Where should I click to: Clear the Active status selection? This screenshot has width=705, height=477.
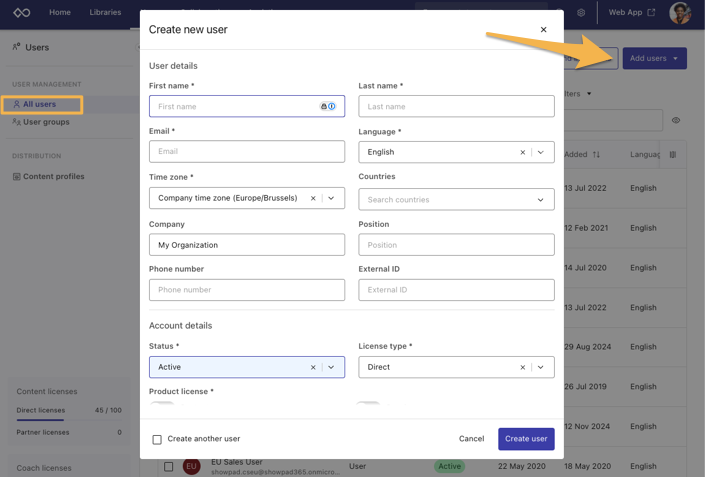point(313,367)
